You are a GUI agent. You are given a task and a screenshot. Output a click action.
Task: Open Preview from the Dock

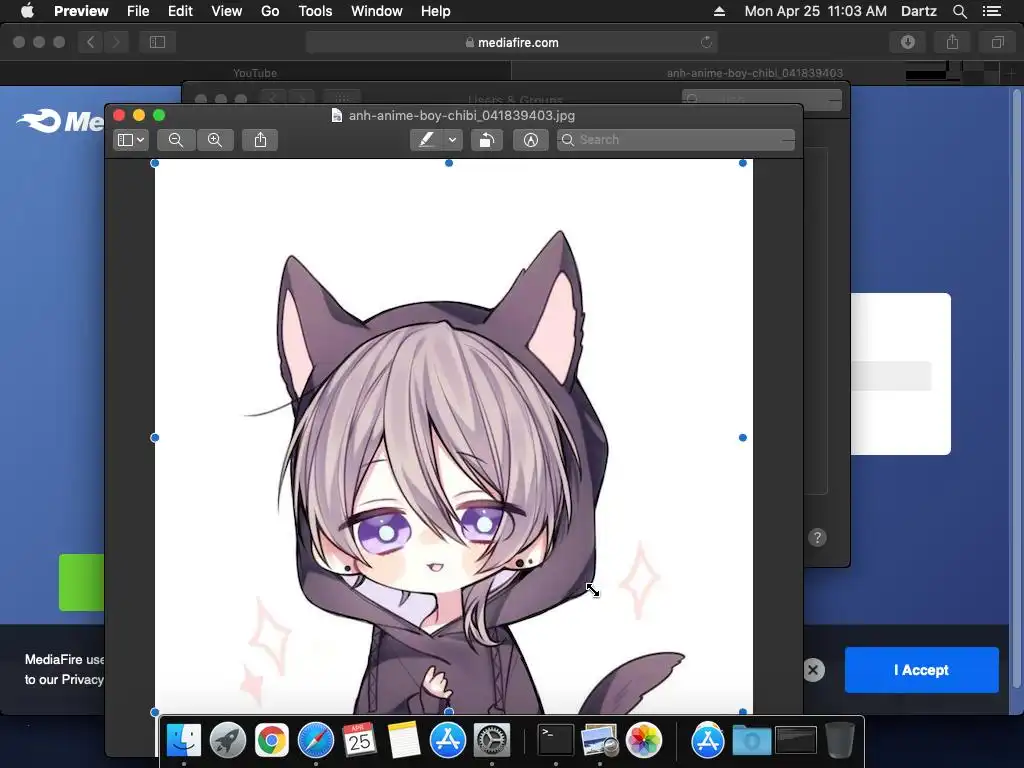[x=600, y=741]
